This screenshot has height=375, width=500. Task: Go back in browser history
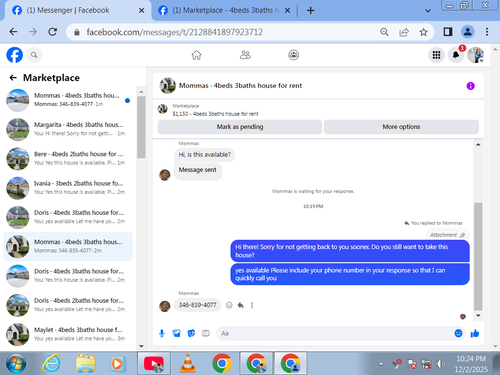click(13, 32)
